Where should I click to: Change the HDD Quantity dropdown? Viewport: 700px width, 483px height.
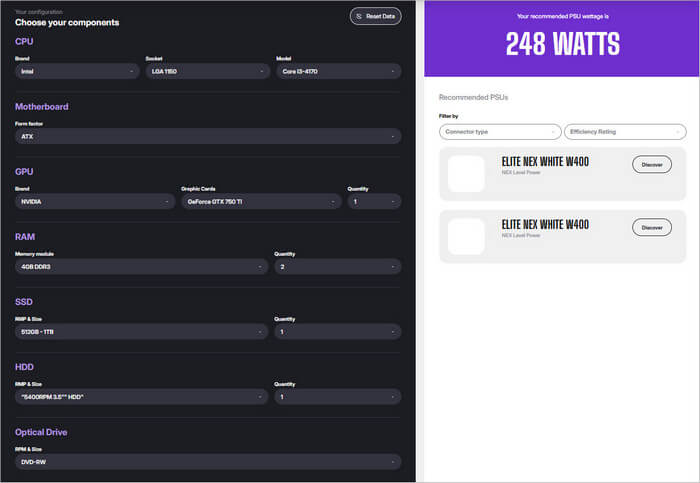pyautogui.click(x=337, y=396)
